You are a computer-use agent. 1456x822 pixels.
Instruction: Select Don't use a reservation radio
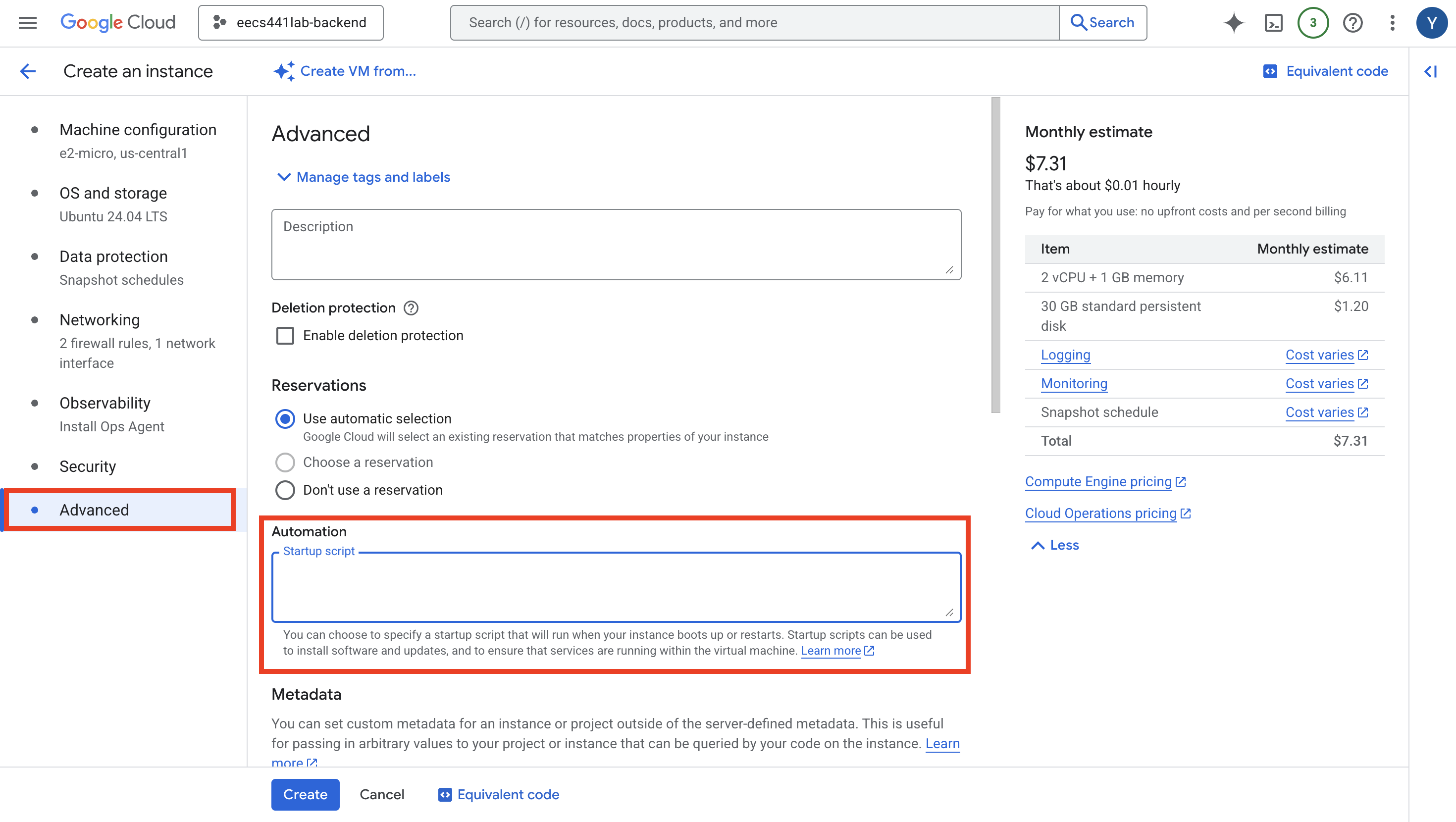point(285,490)
